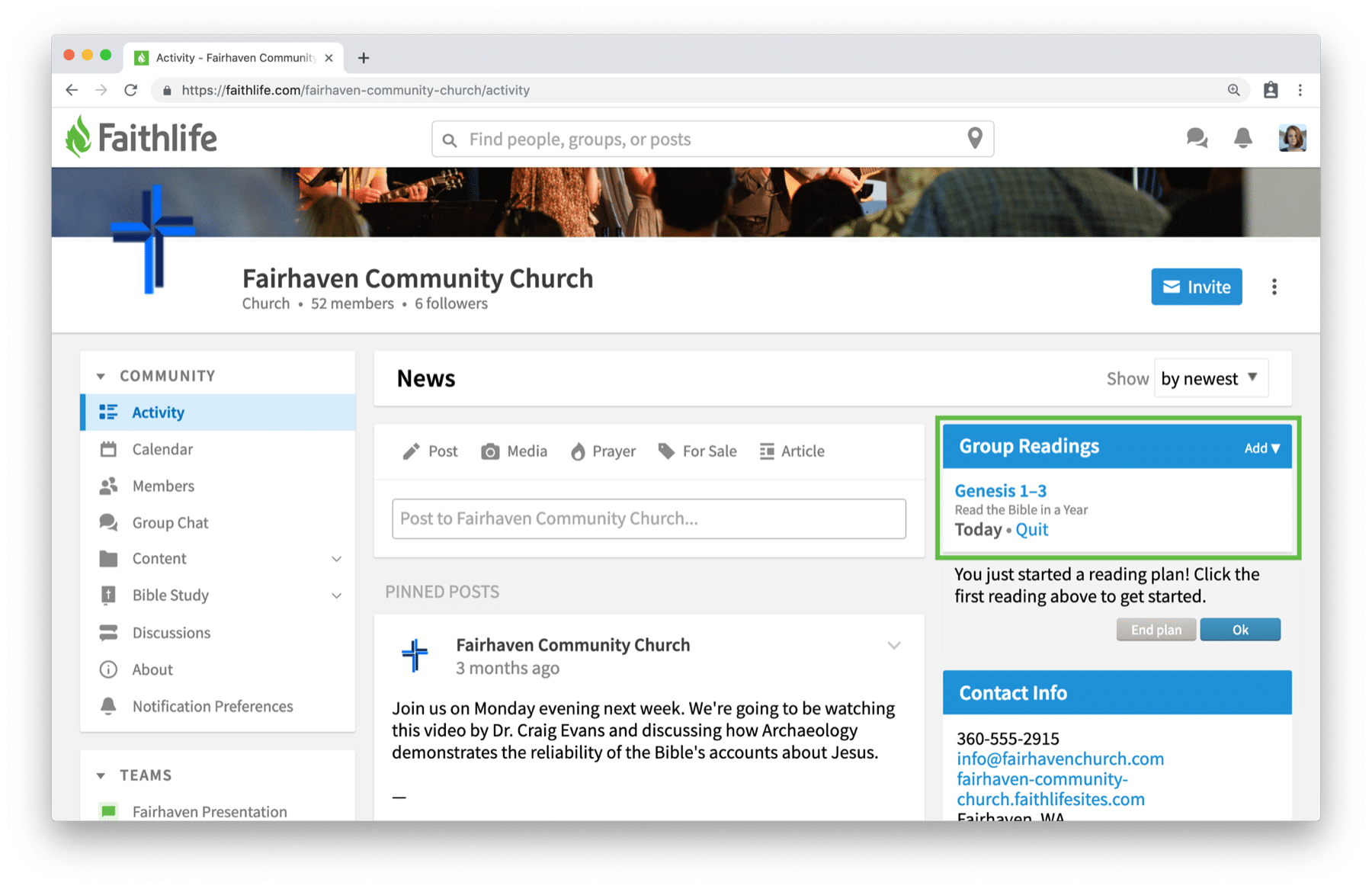The height and width of the screenshot is (889, 1372).
Task: Choose the Prayer post type
Action: pyautogui.click(x=603, y=451)
